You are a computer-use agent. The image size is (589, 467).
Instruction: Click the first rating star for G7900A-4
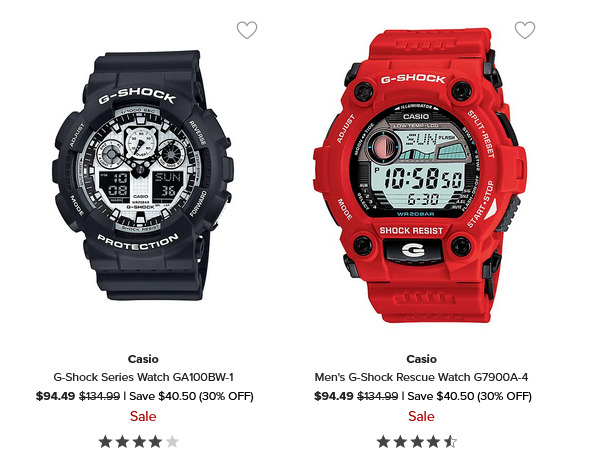pos(384,441)
